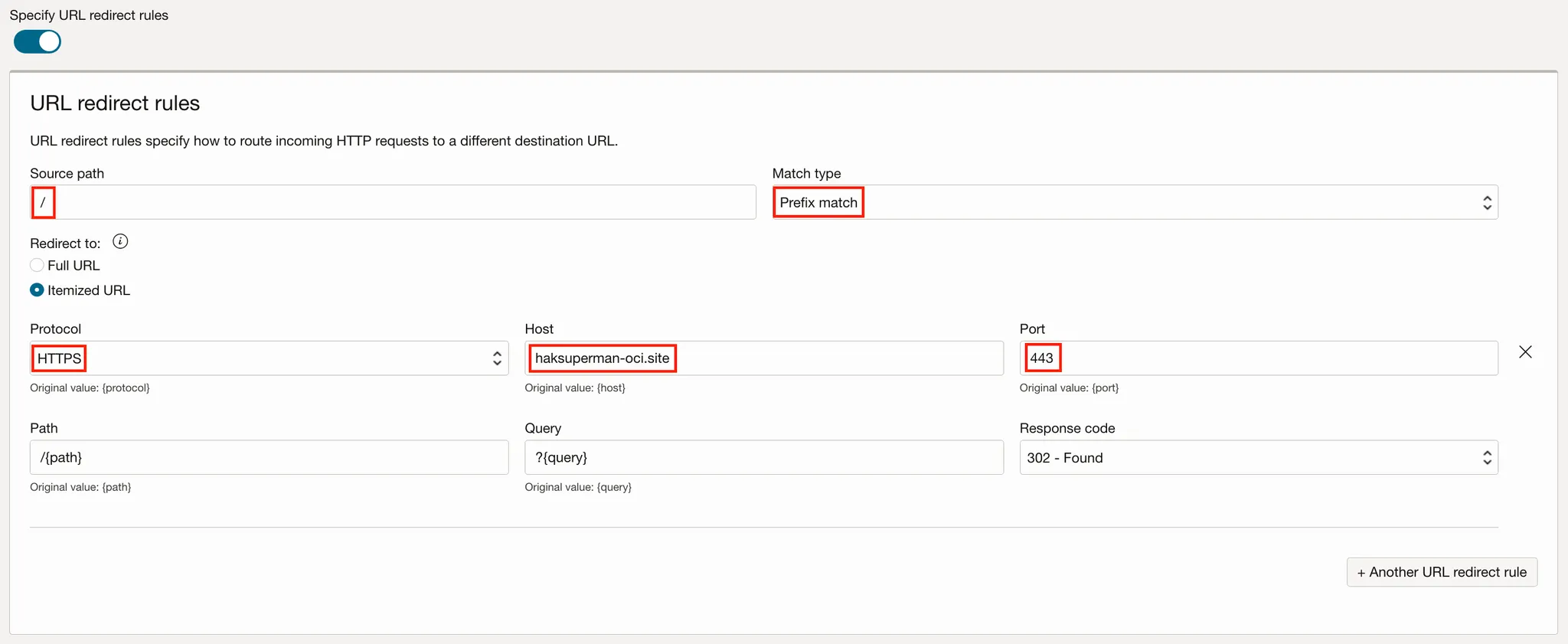
Task: Click the Query field with ?{query}
Action: pos(764,457)
